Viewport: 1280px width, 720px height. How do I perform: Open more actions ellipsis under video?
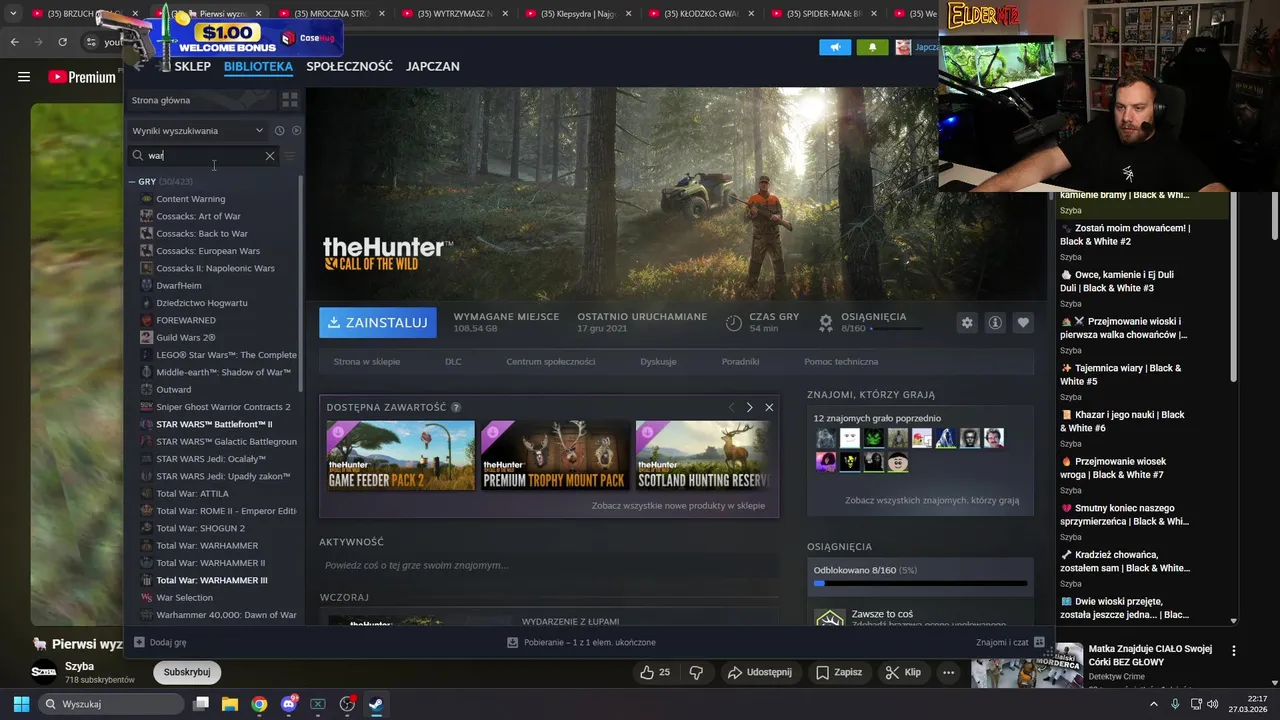click(948, 673)
